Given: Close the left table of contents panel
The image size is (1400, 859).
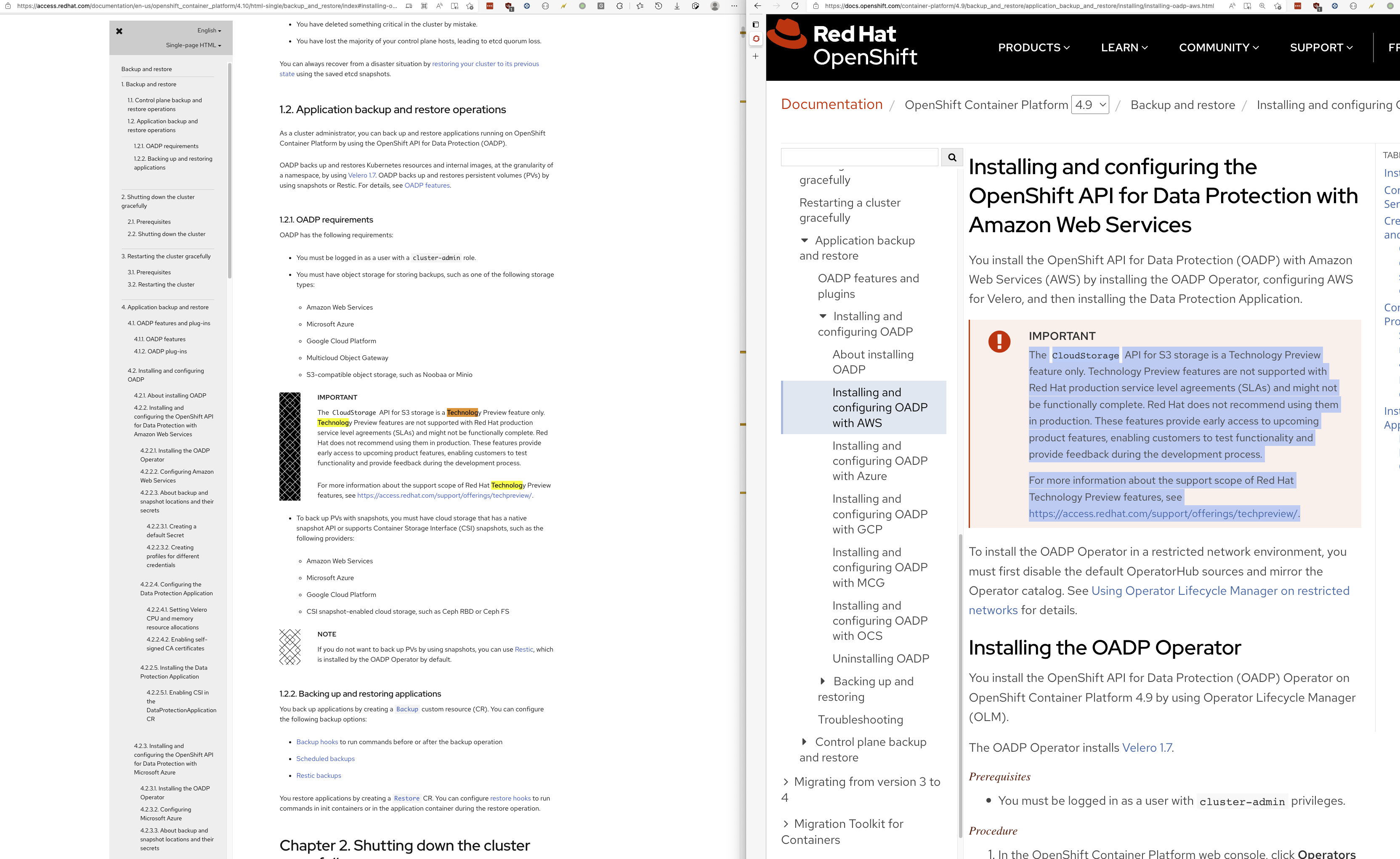Looking at the screenshot, I should 120,31.
